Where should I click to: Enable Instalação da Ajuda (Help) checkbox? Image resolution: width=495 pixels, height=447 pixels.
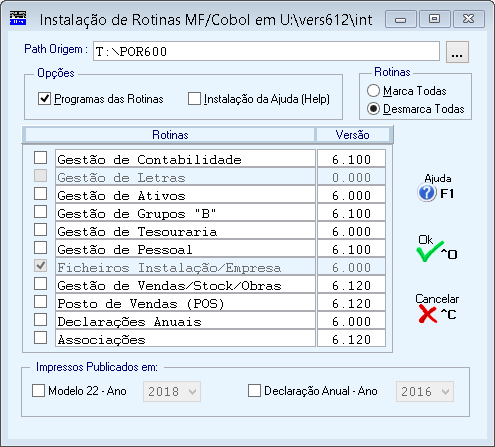point(194,99)
